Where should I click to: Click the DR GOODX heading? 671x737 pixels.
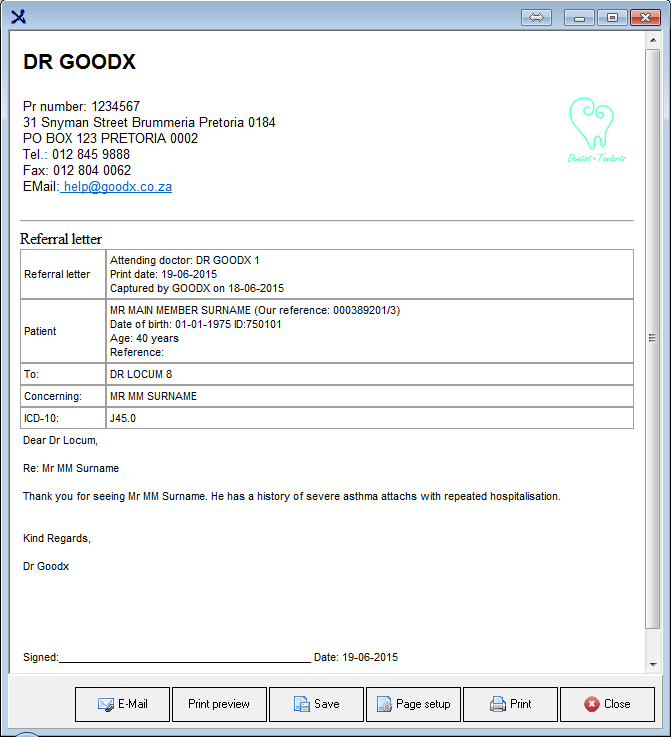79,62
